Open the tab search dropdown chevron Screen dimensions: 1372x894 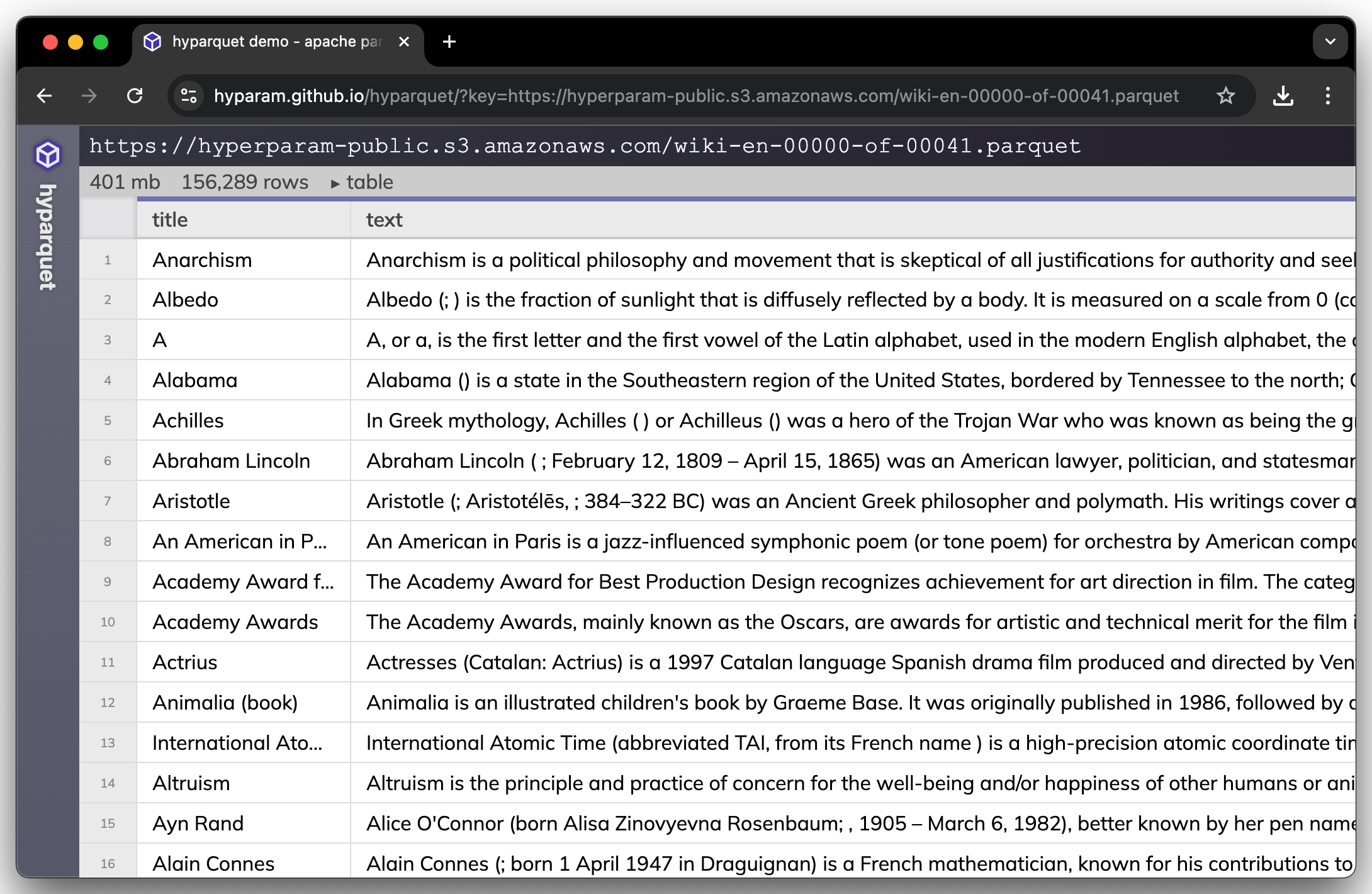click(1330, 42)
